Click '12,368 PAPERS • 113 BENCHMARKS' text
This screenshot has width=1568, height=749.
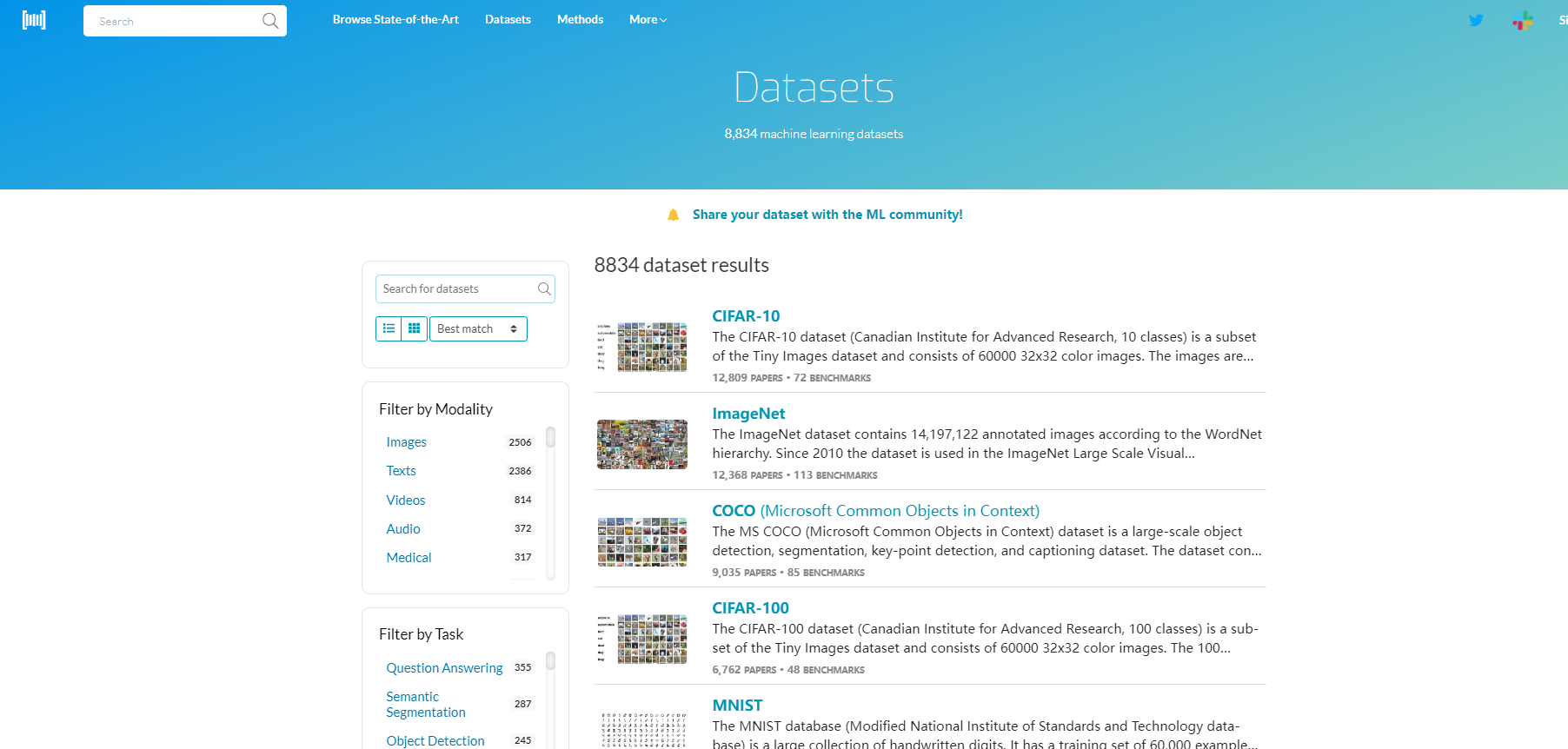(794, 475)
